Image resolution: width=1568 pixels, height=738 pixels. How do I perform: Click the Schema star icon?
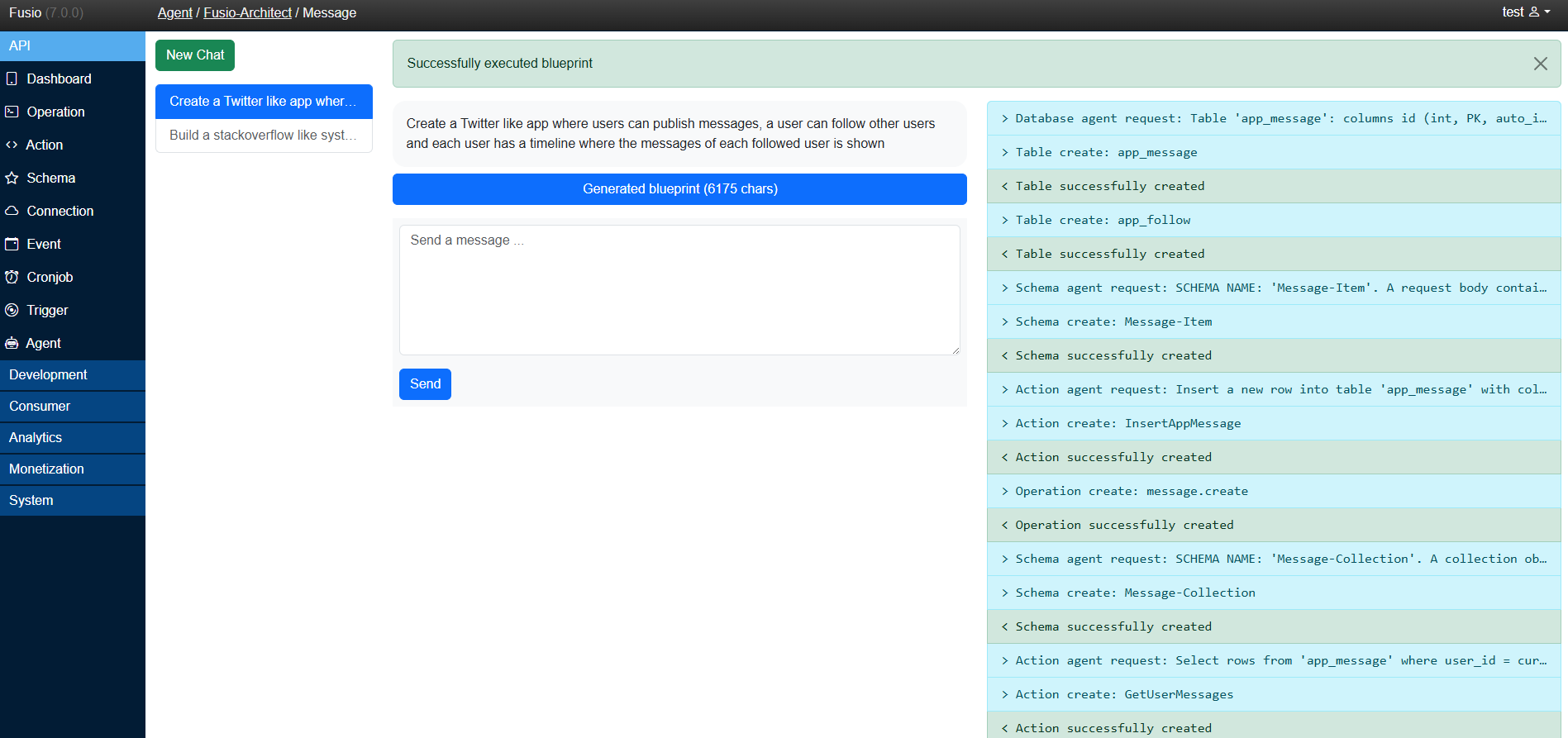tap(12, 178)
